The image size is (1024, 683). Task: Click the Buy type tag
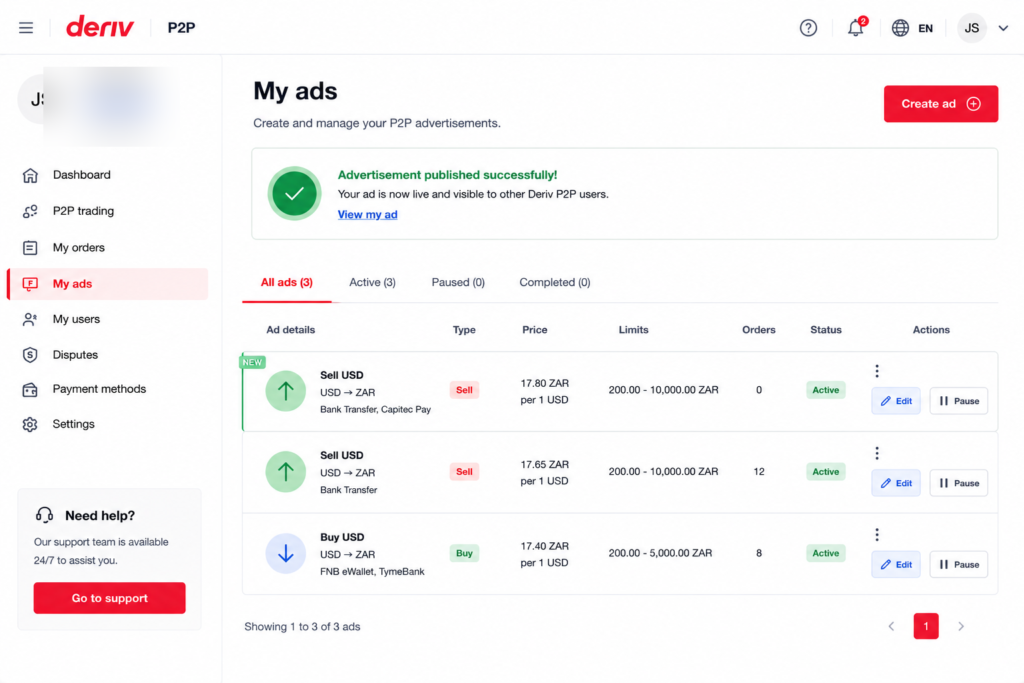(x=464, y=553)
